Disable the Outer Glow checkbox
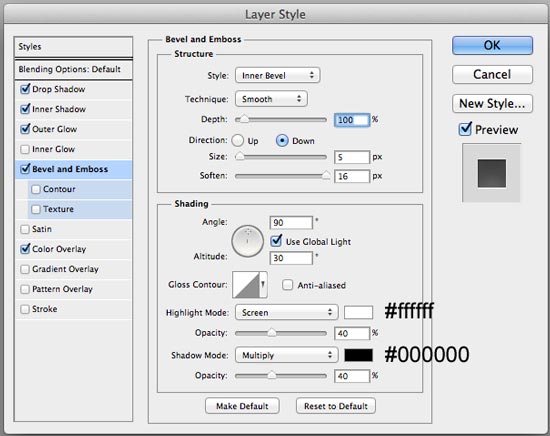The image size is (550, 436). [x=25, y=129]
